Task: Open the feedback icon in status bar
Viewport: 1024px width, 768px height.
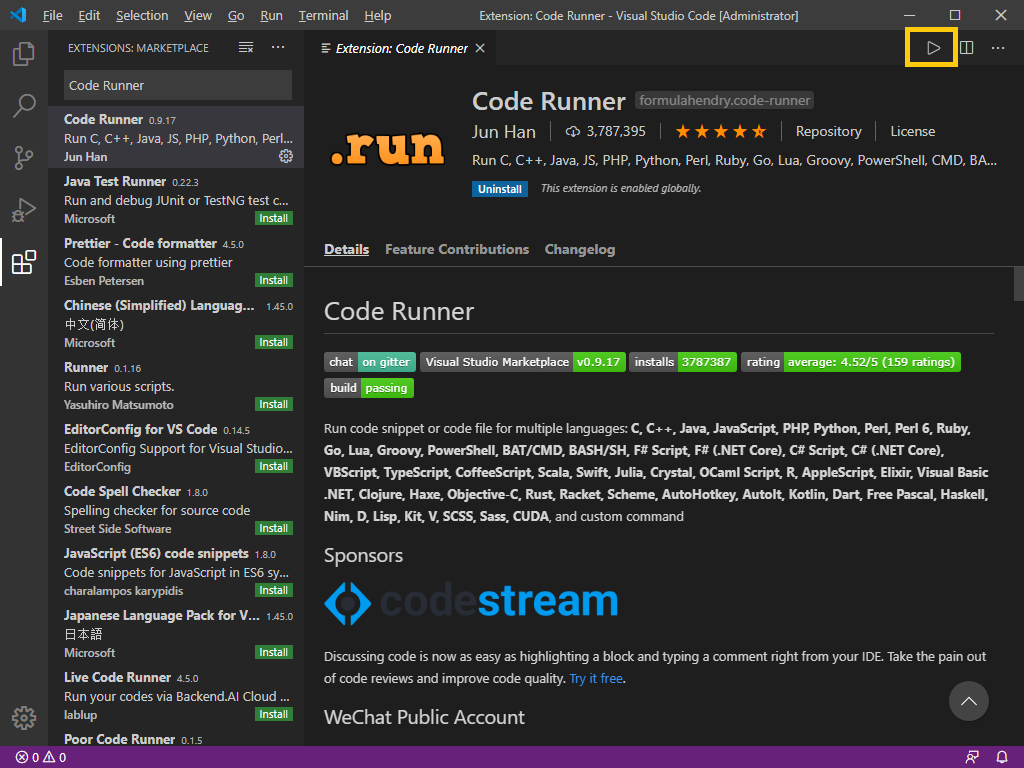Action: tap(972, 758)
